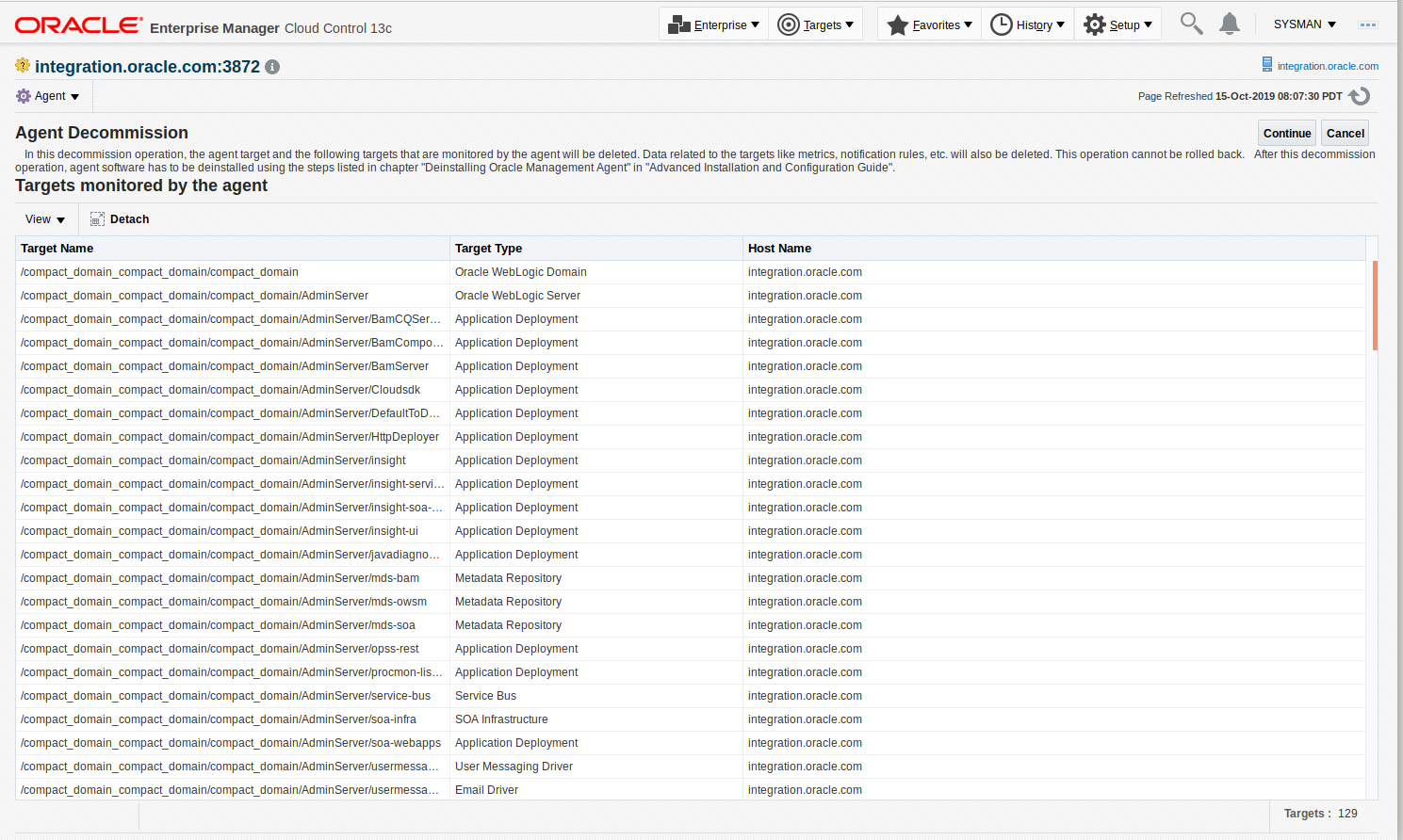Click the Oracle logo
The width and height of the screenshot is (1403, 840).
pos(79,25)
